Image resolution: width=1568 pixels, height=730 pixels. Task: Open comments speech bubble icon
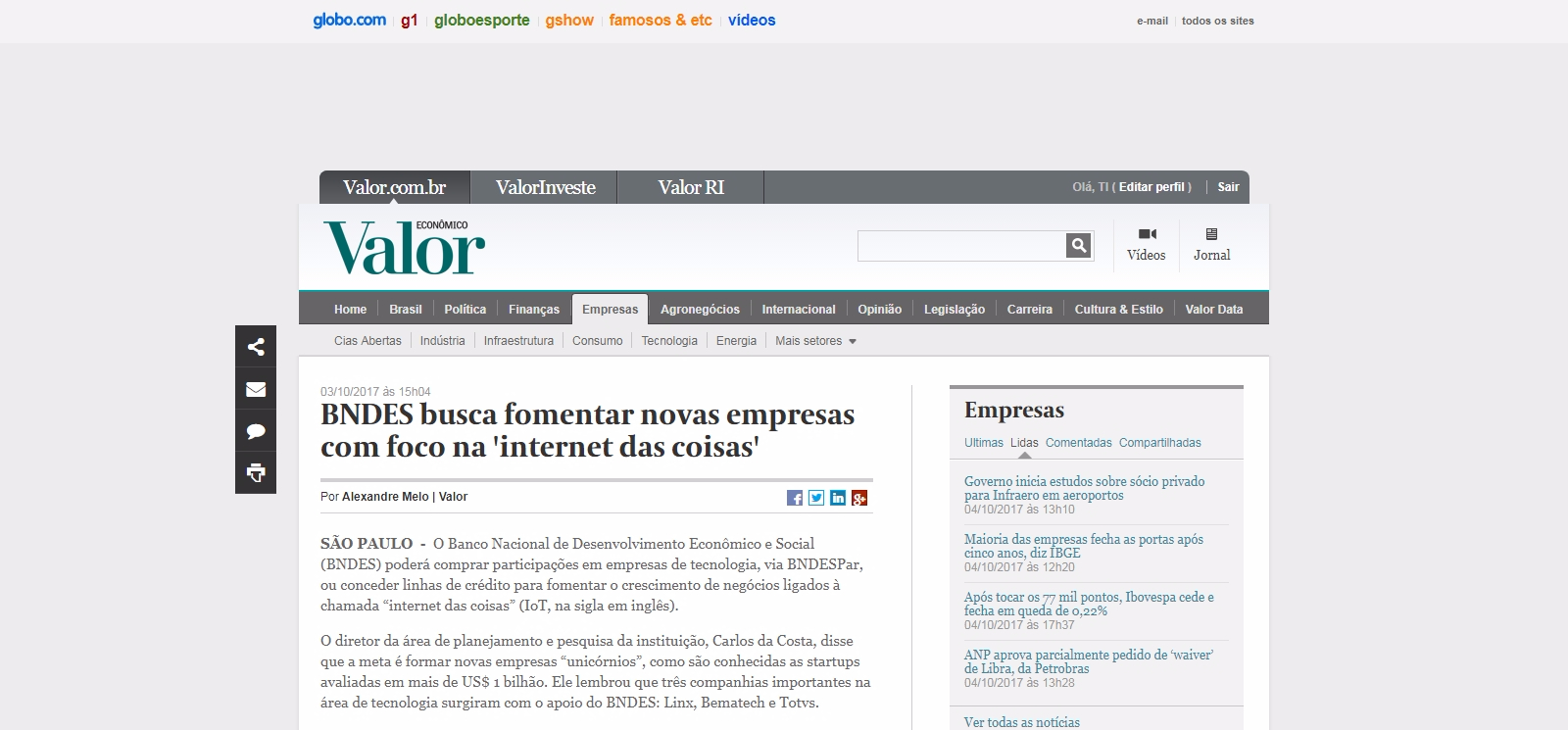click(256, 431)
